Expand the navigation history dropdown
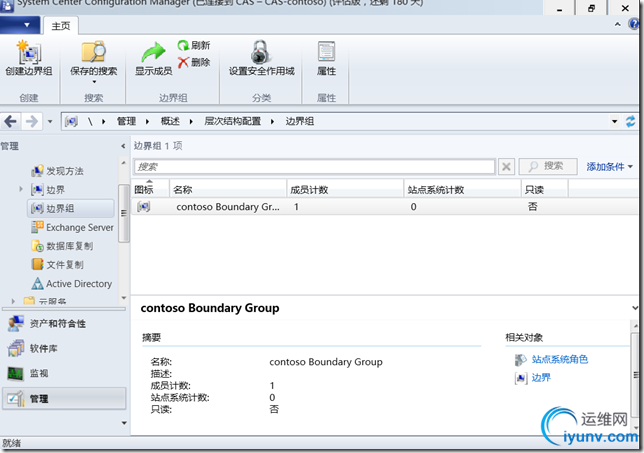The height and width of the screenshot is (453, 644). pos(50,122)
